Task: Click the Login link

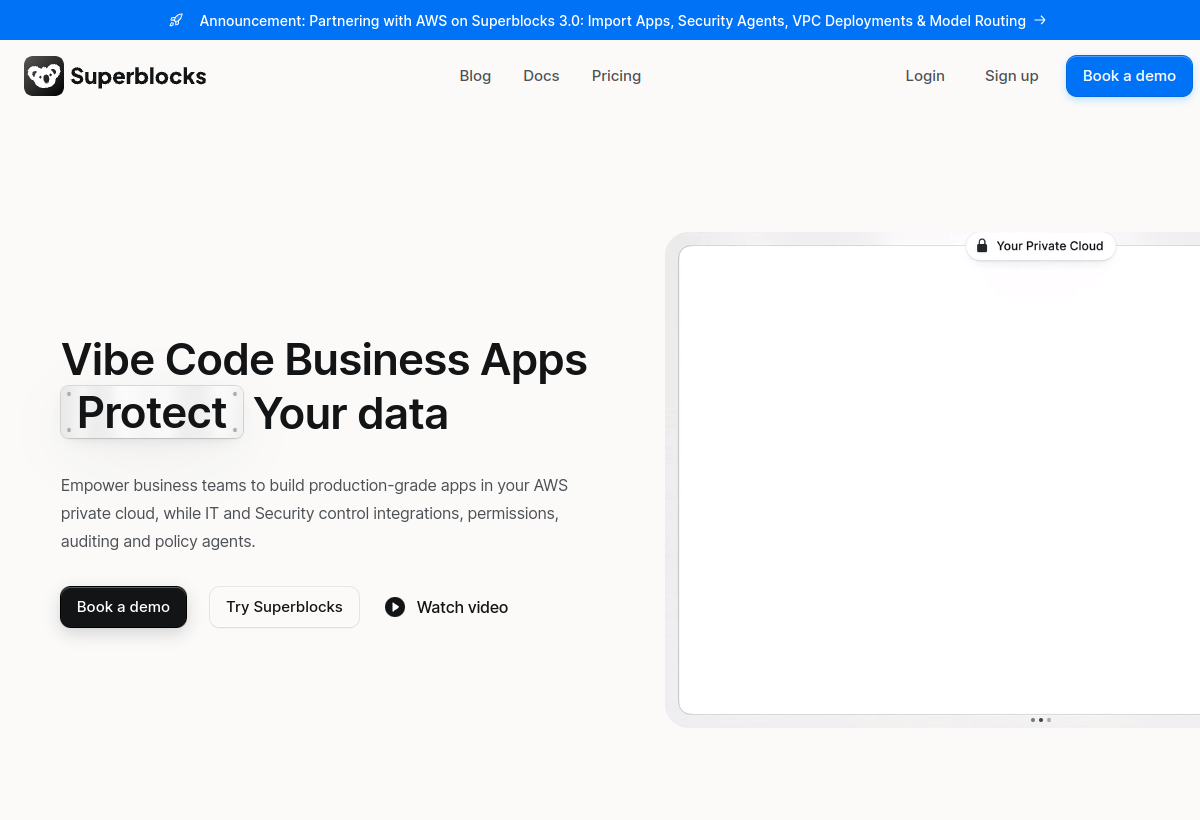Action: point(925,76)
